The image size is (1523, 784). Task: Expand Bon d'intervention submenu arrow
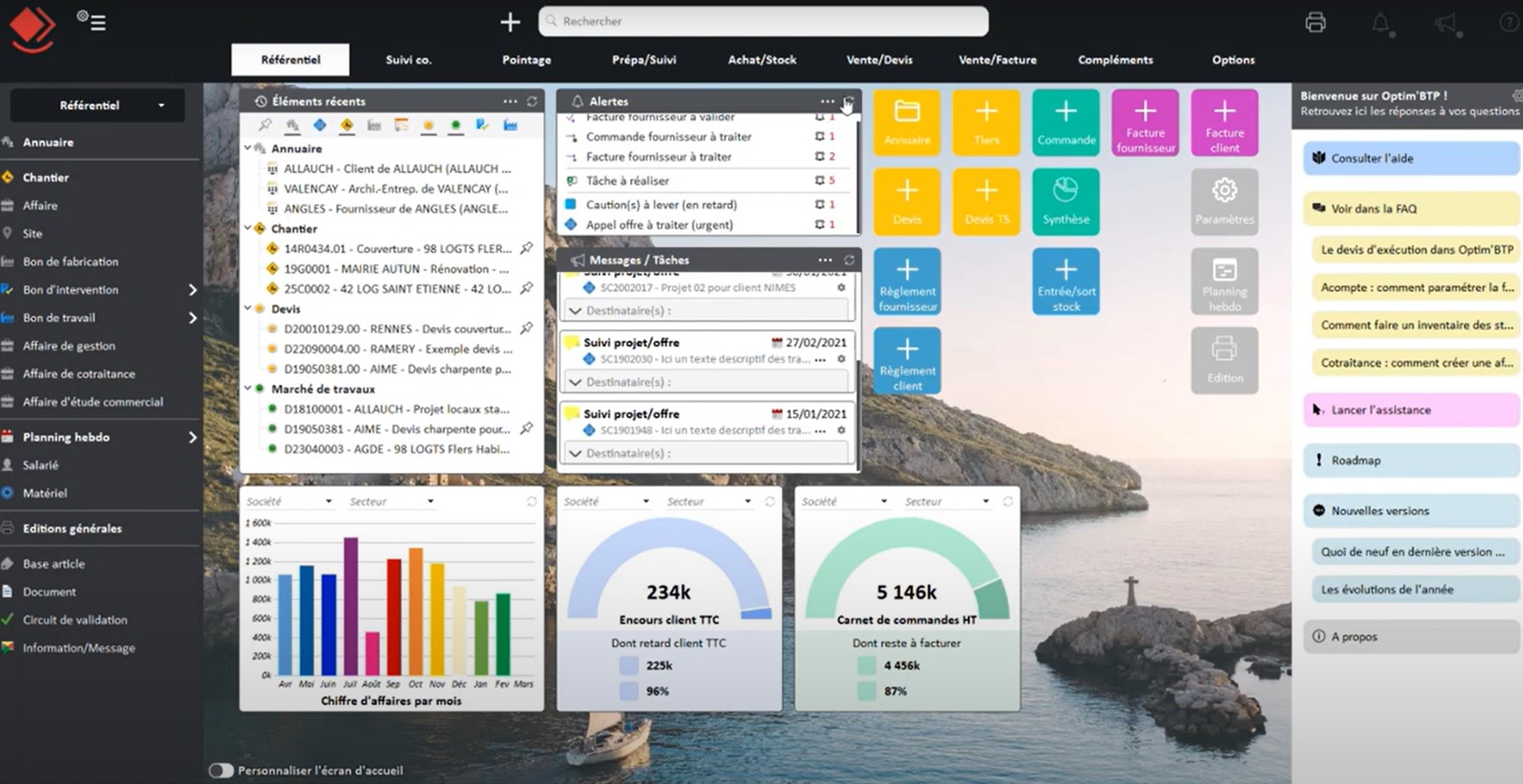192,290
